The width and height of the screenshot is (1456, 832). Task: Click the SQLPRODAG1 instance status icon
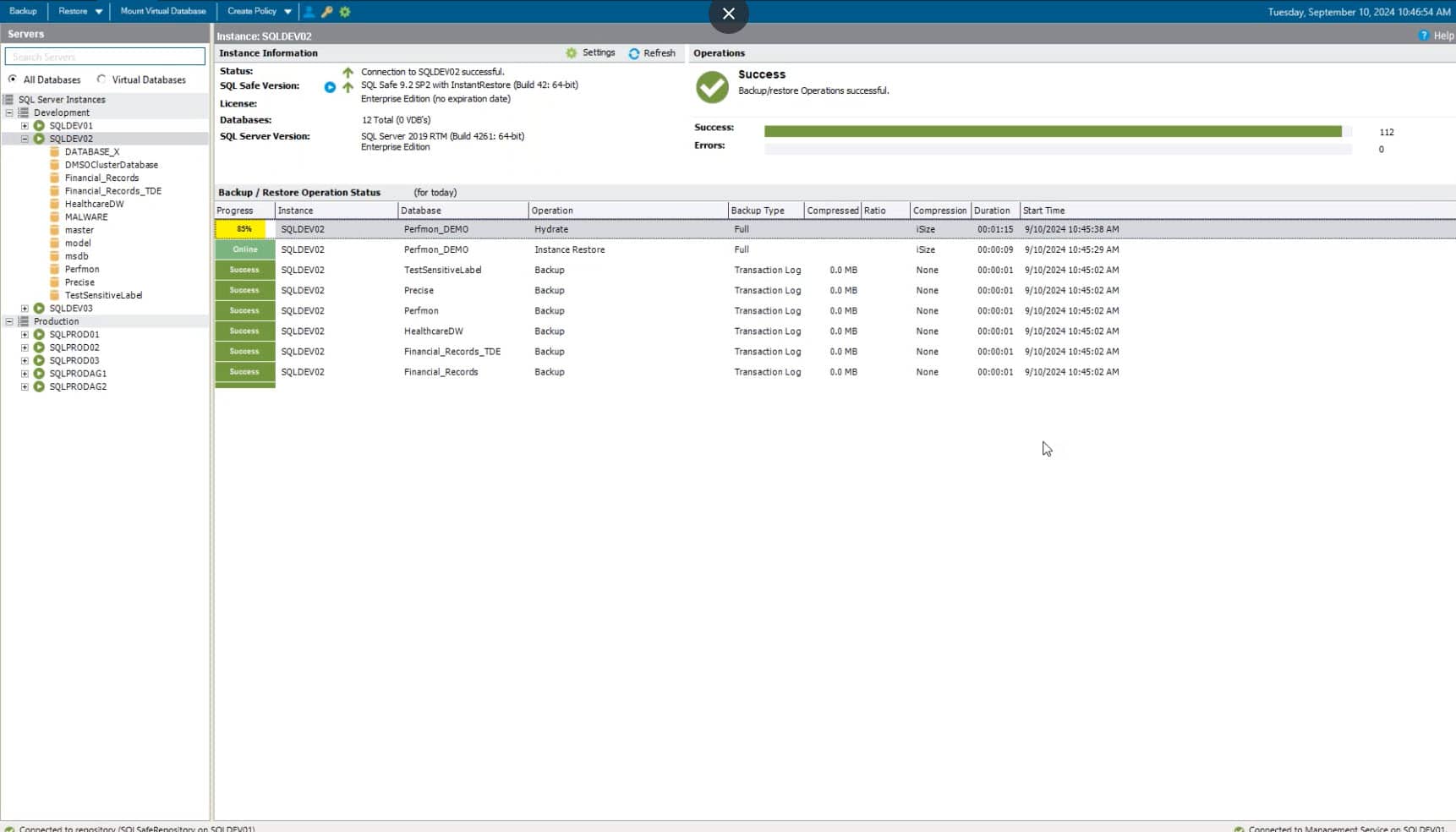tap(39, 374)
